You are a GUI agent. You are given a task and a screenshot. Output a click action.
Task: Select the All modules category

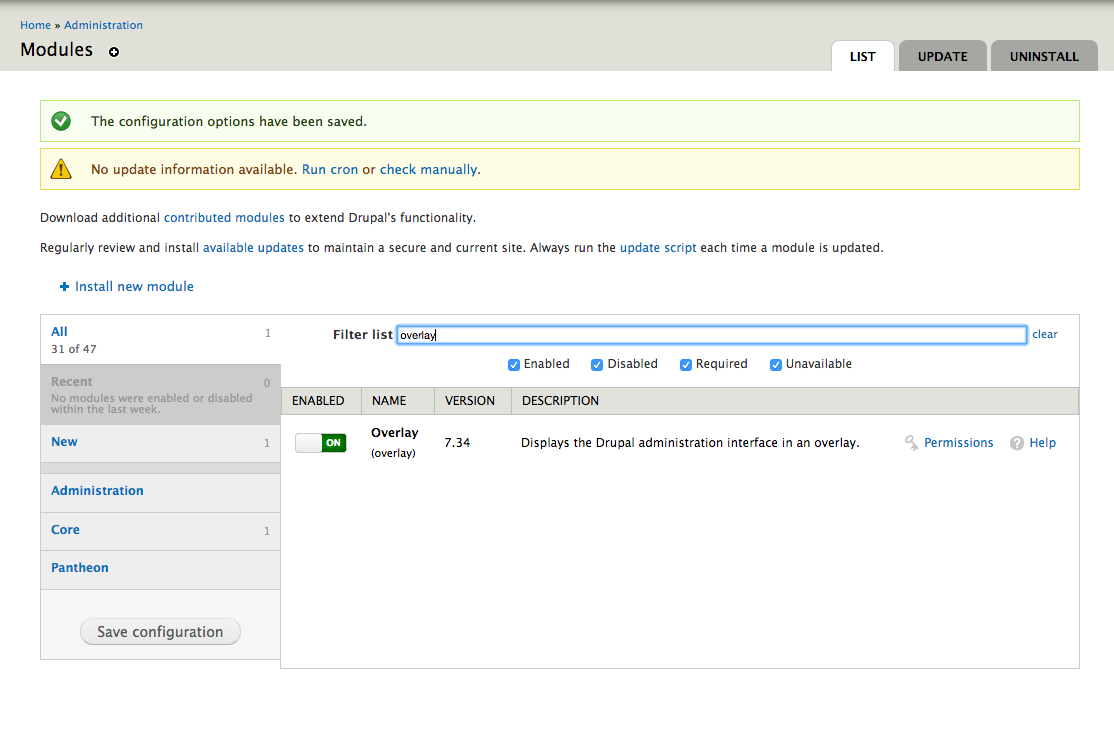161,340
